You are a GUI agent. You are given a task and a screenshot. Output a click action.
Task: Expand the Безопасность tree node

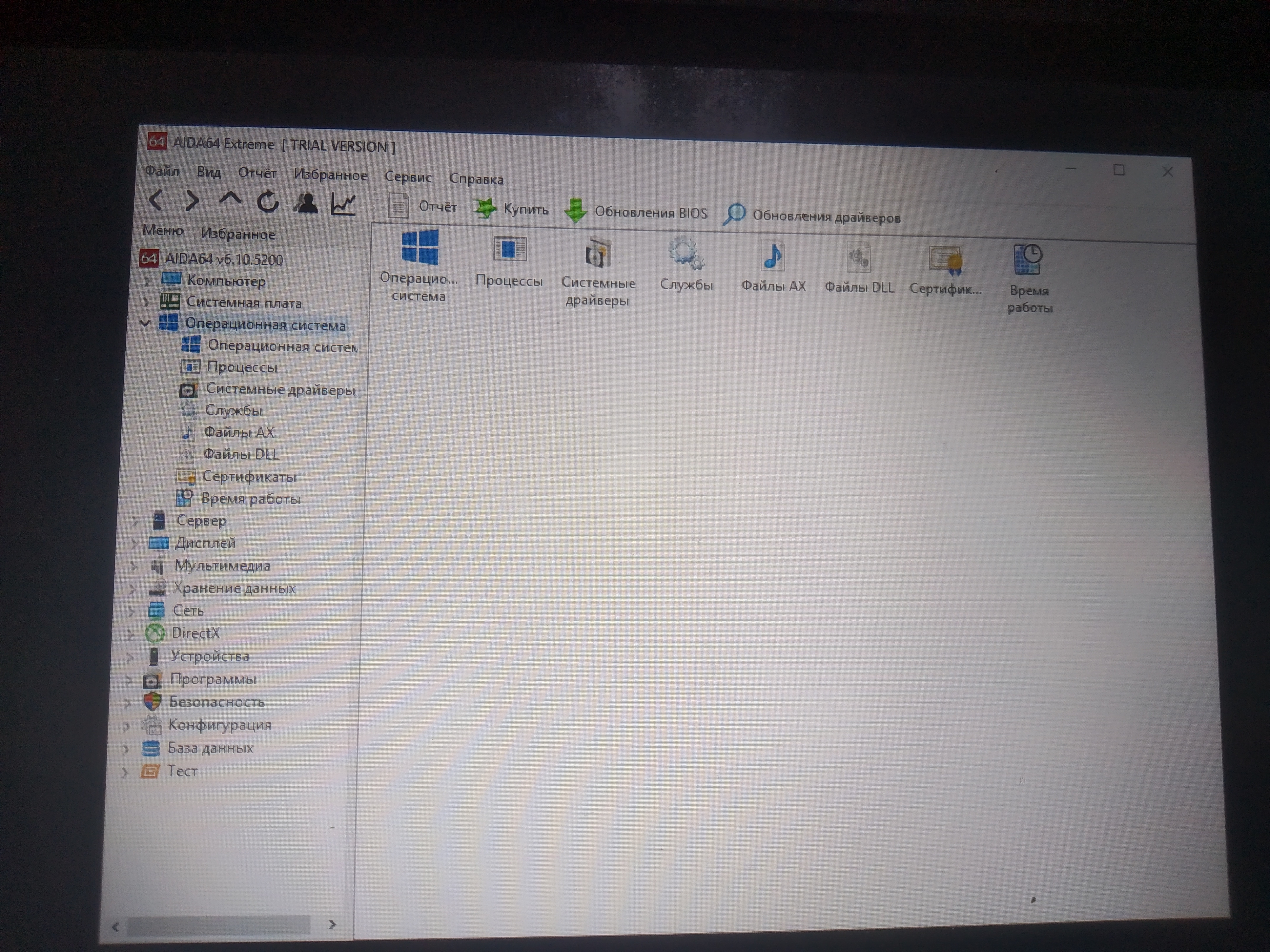pyautogui.click(x=127, y=703)
